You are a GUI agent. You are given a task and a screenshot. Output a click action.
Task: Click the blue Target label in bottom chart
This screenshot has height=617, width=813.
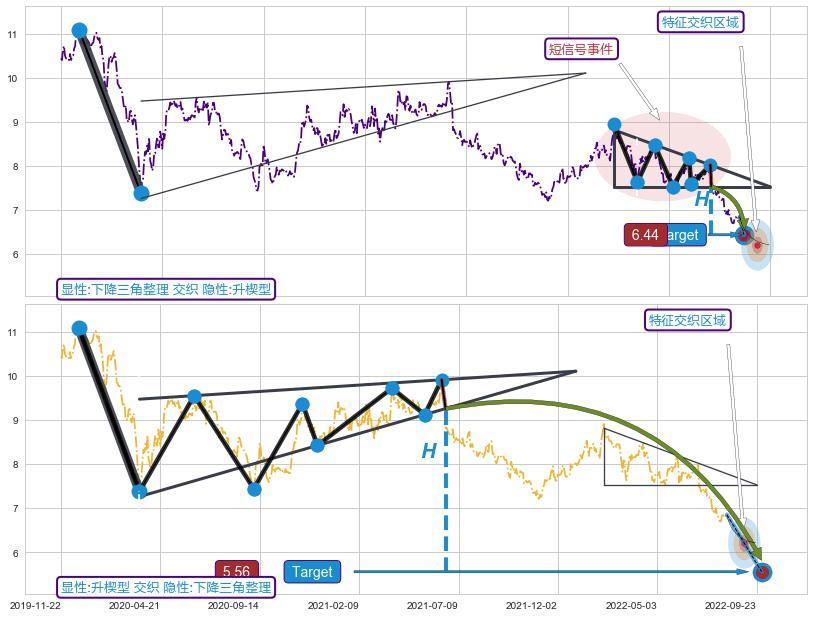pos(312,572)
